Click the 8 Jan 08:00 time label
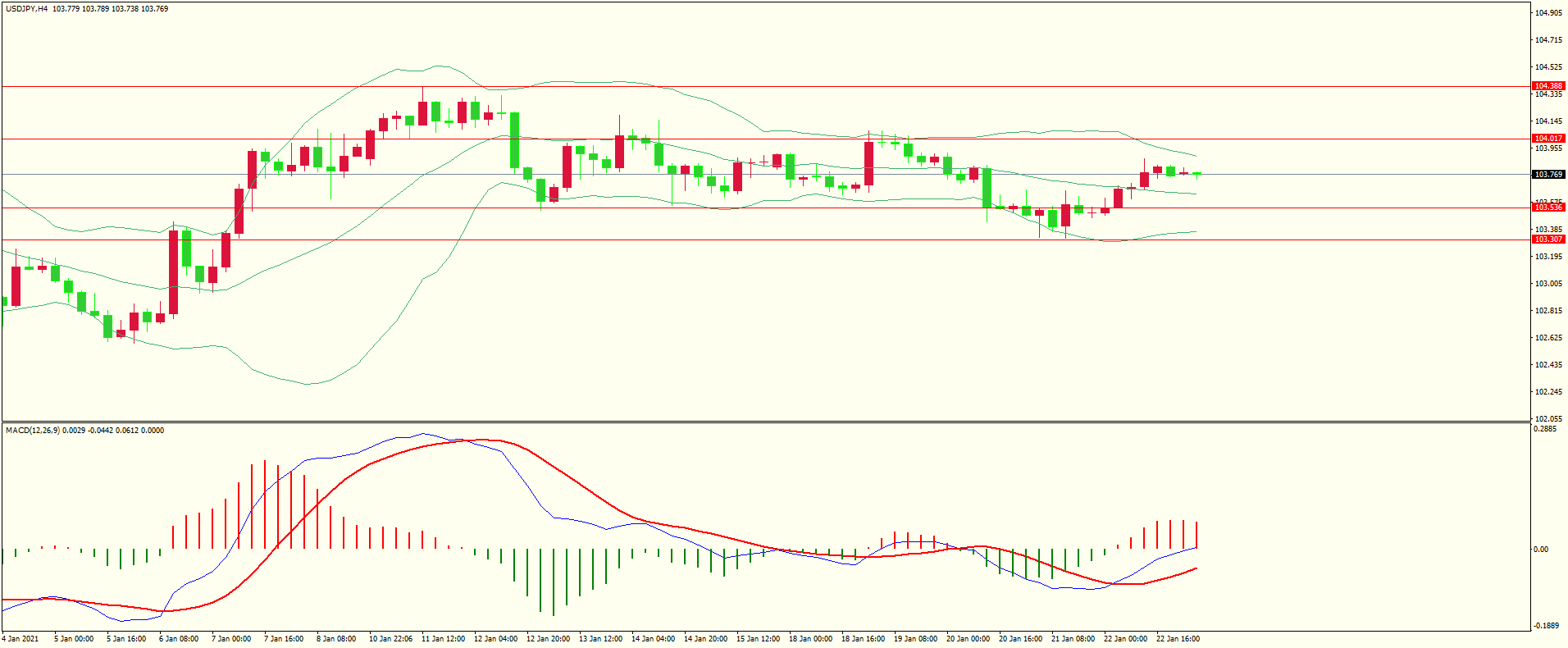Viewport: 1568px width, 648px height. click(336, 639)
